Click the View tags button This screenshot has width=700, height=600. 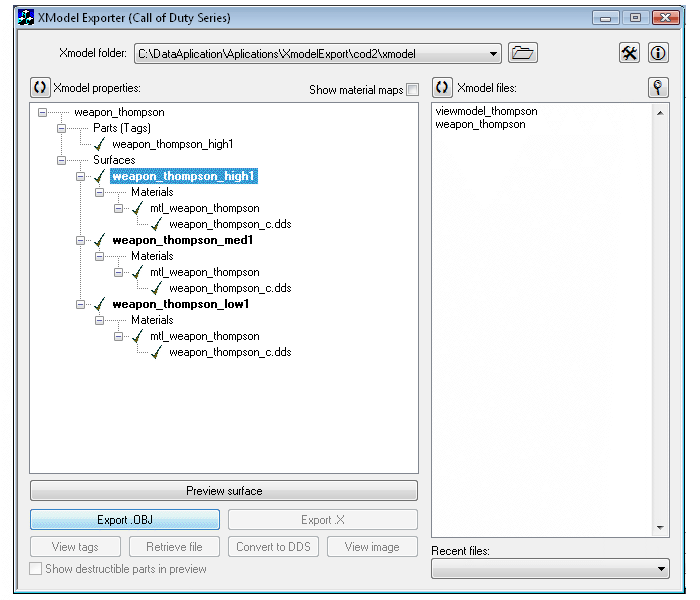coord(75,546)
